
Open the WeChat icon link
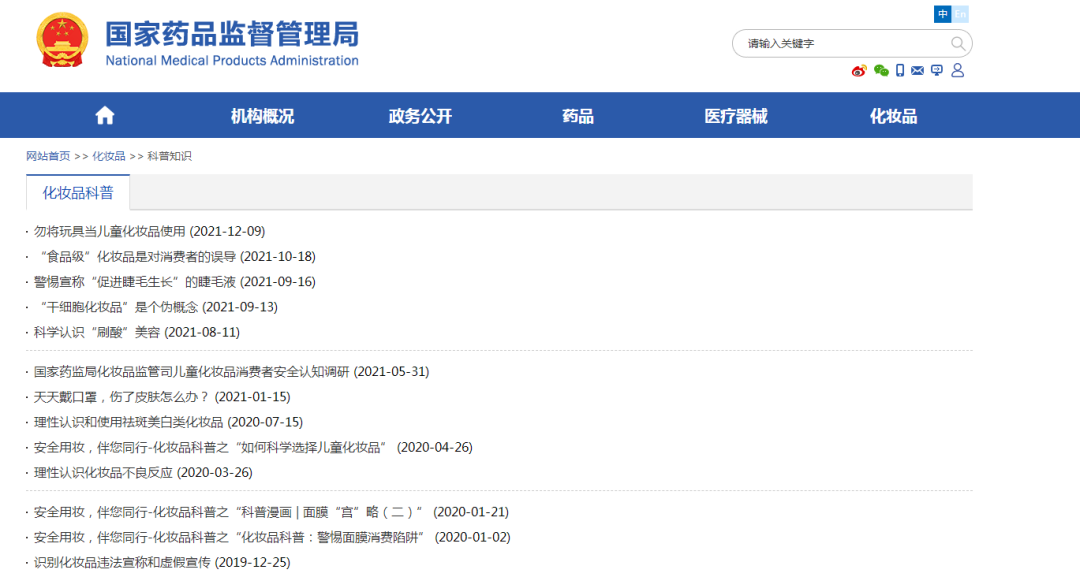(881, 71)
